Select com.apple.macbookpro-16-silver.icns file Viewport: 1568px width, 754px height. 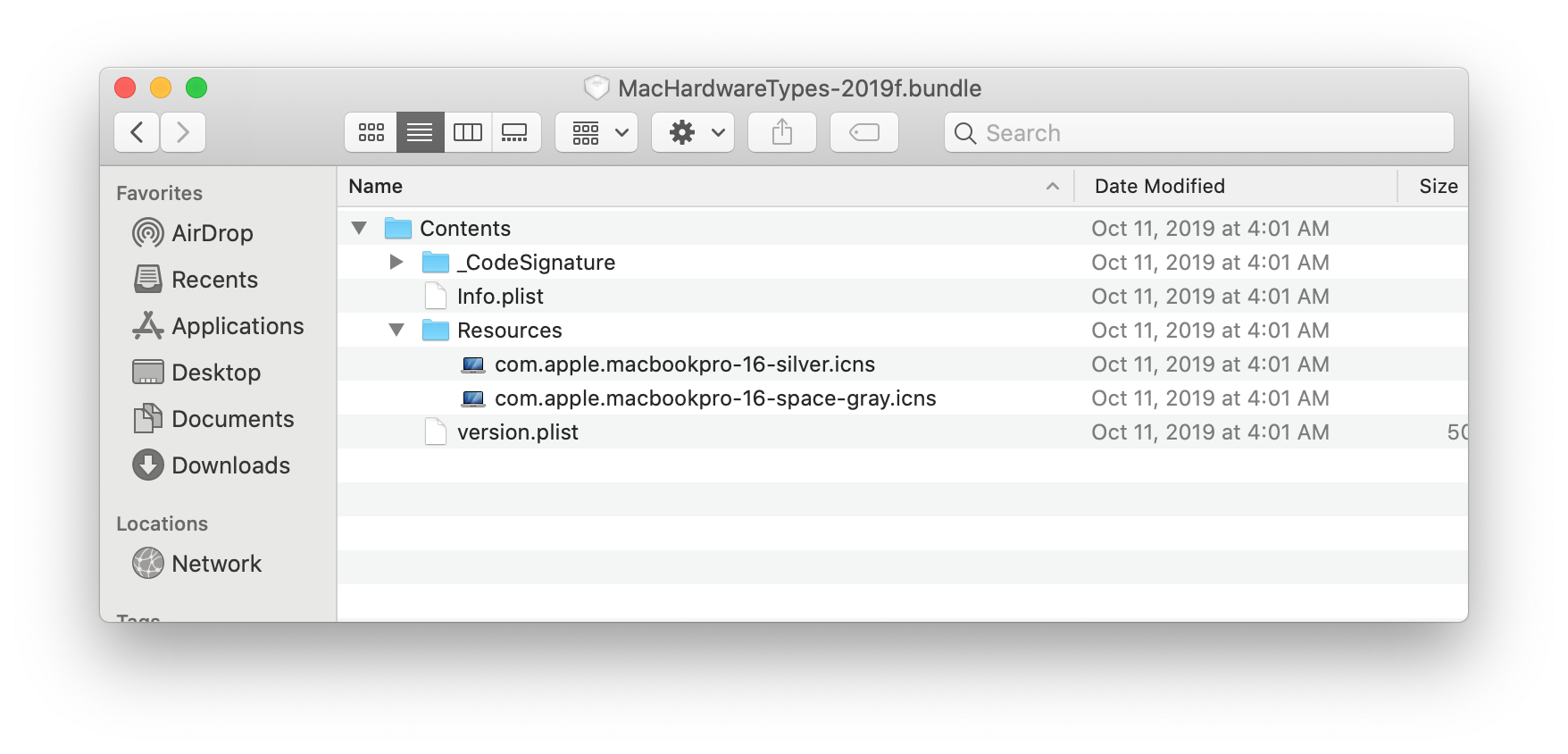point(684,364)
